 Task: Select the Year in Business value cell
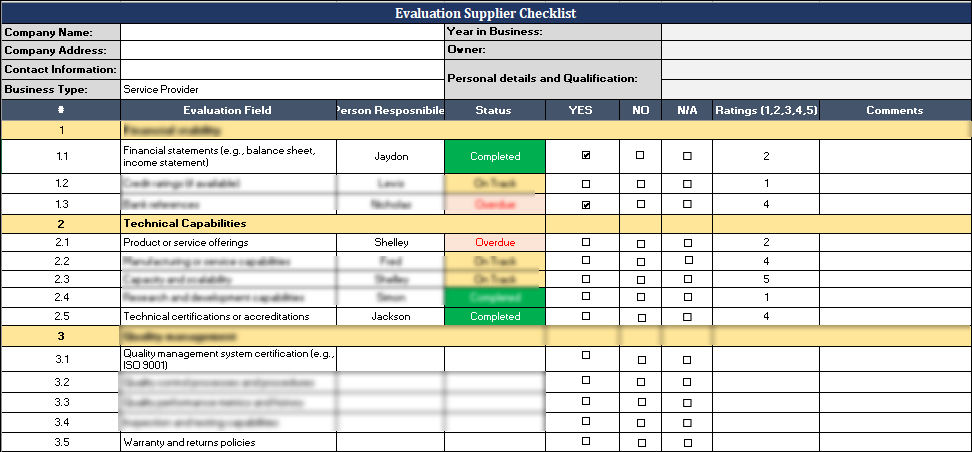click(815, 32)
